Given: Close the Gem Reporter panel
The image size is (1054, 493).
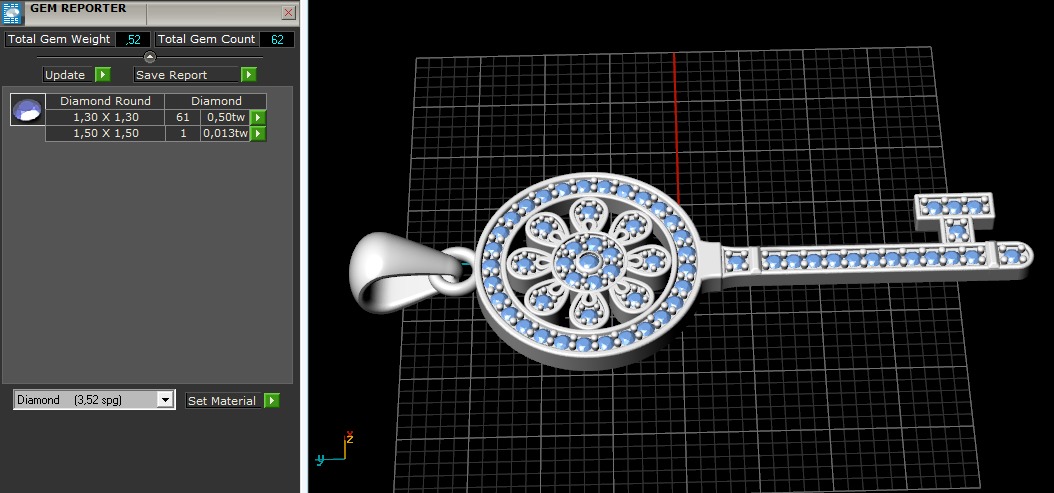Looking at the screenshot, I should [x=288, y=12].
